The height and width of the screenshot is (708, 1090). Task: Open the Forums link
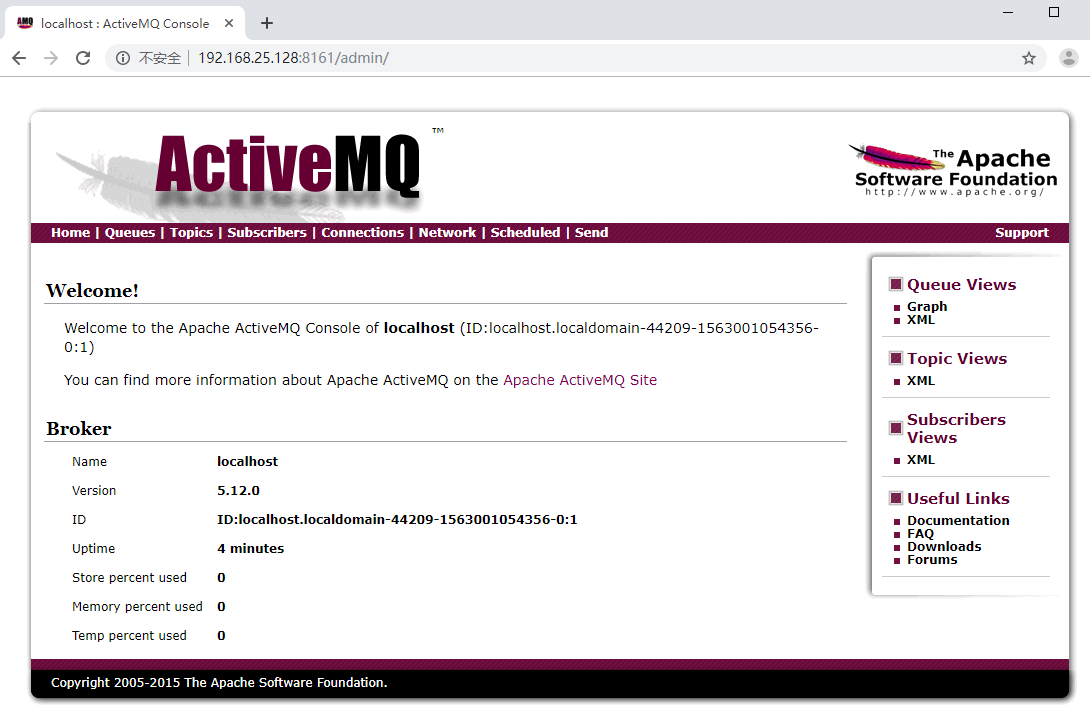click(x=932, y=560)
